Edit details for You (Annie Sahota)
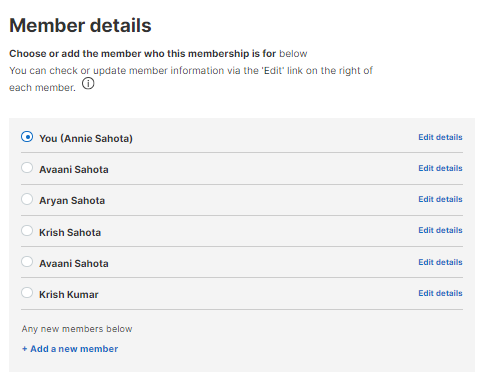 440,137
